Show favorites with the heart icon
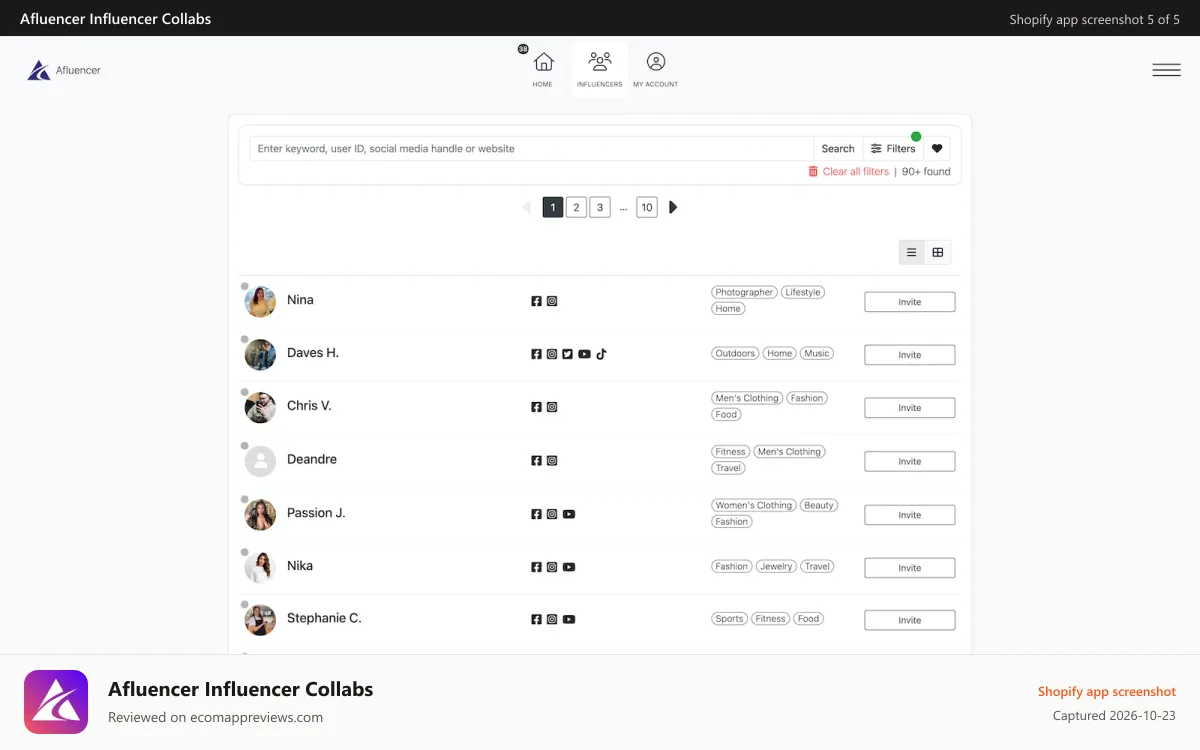 click(937, 149)
